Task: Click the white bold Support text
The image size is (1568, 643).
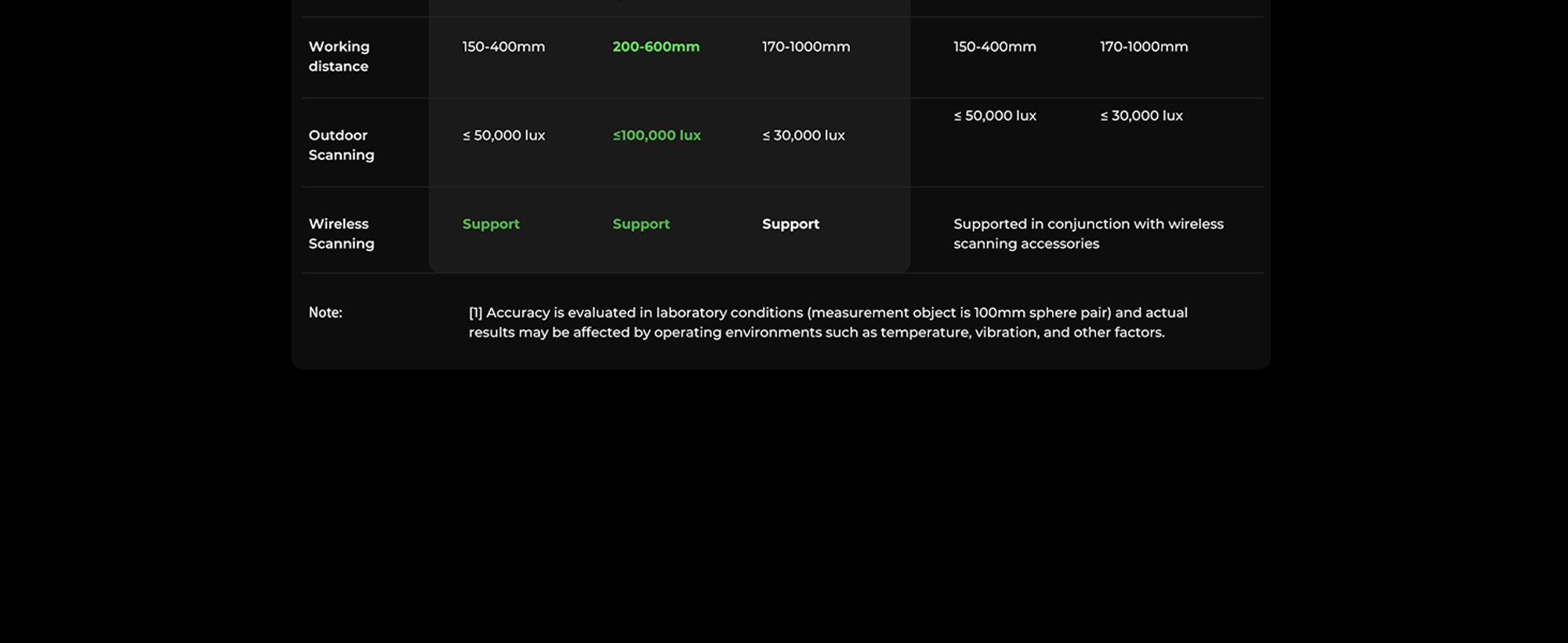Action: click(790, 224)
